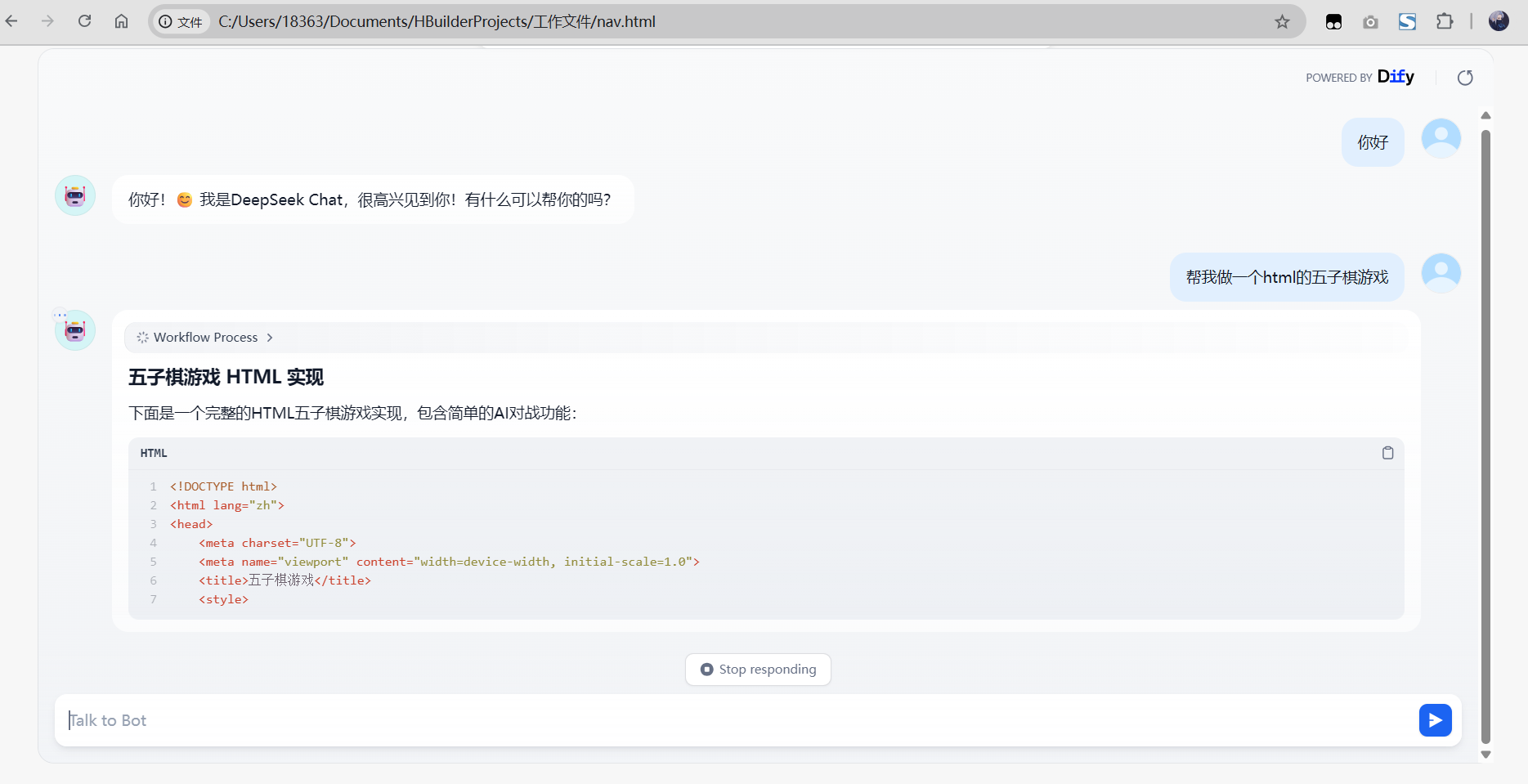Click the chat vertical scrollbar track
Screen dimensions: 1528x784
pos(1485,435)
